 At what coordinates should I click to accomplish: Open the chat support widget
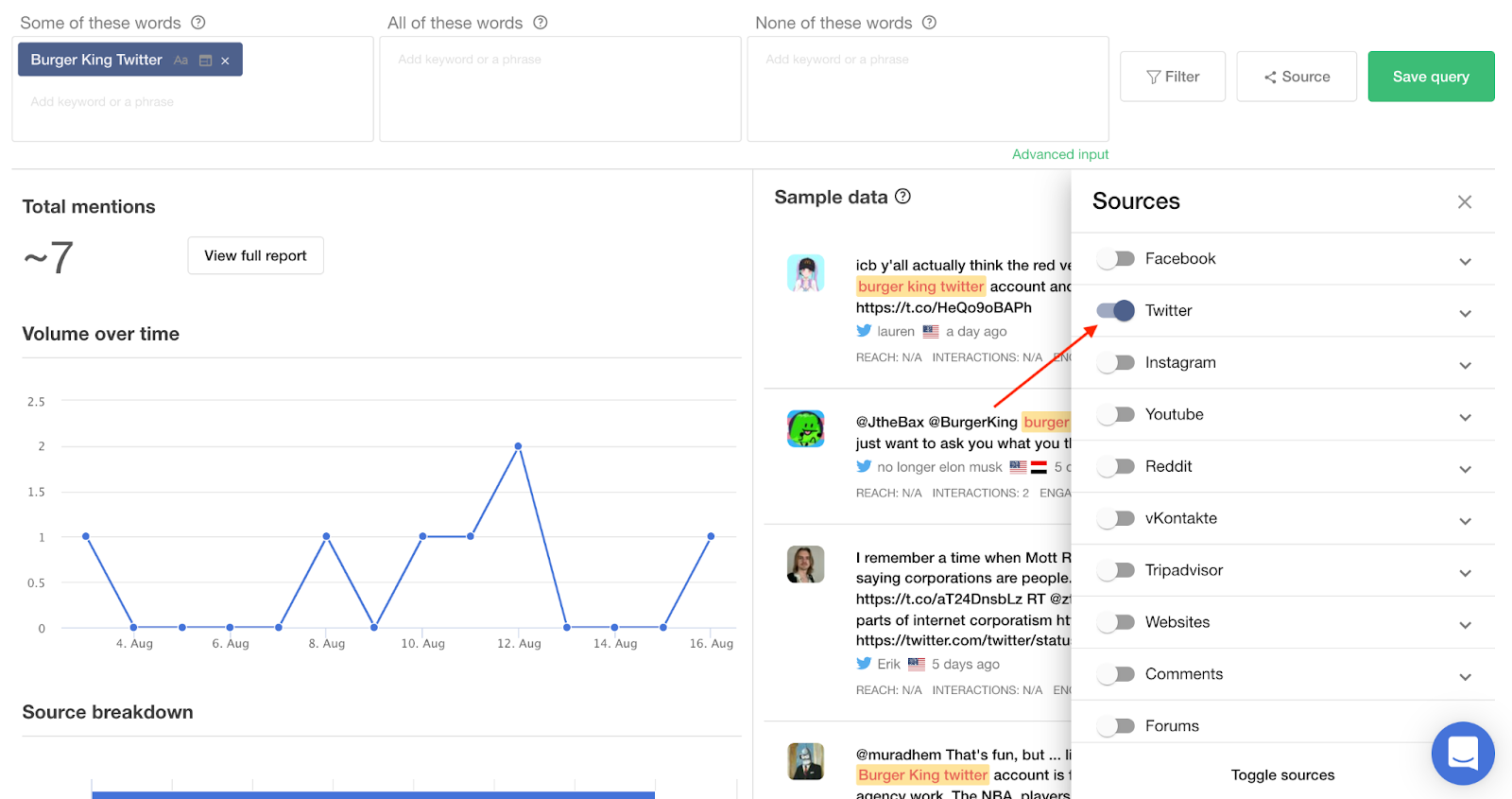click(1463, 754)
